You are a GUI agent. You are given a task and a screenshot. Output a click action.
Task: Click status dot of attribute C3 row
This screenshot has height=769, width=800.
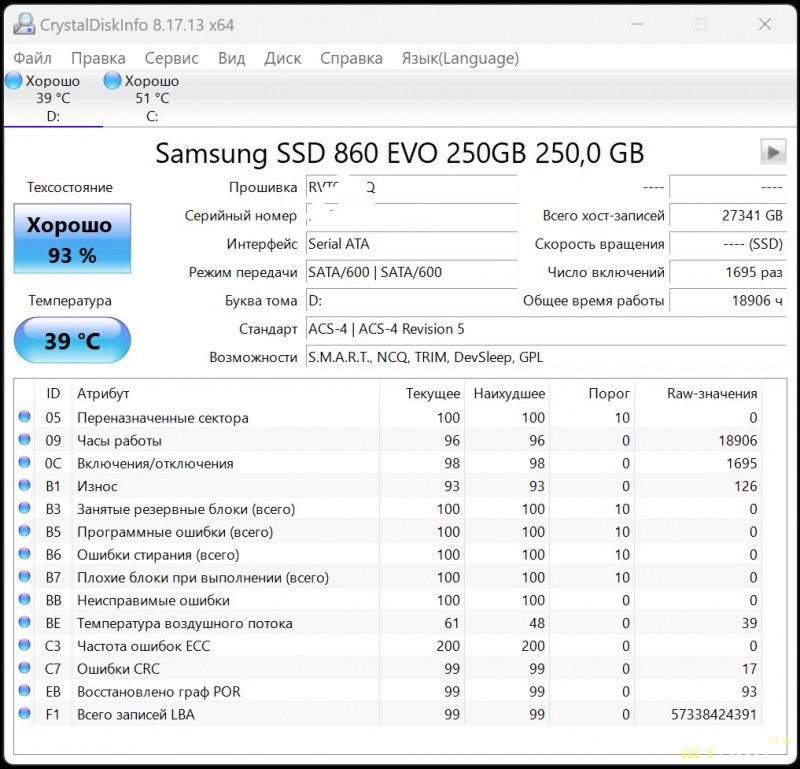(24, 645)
